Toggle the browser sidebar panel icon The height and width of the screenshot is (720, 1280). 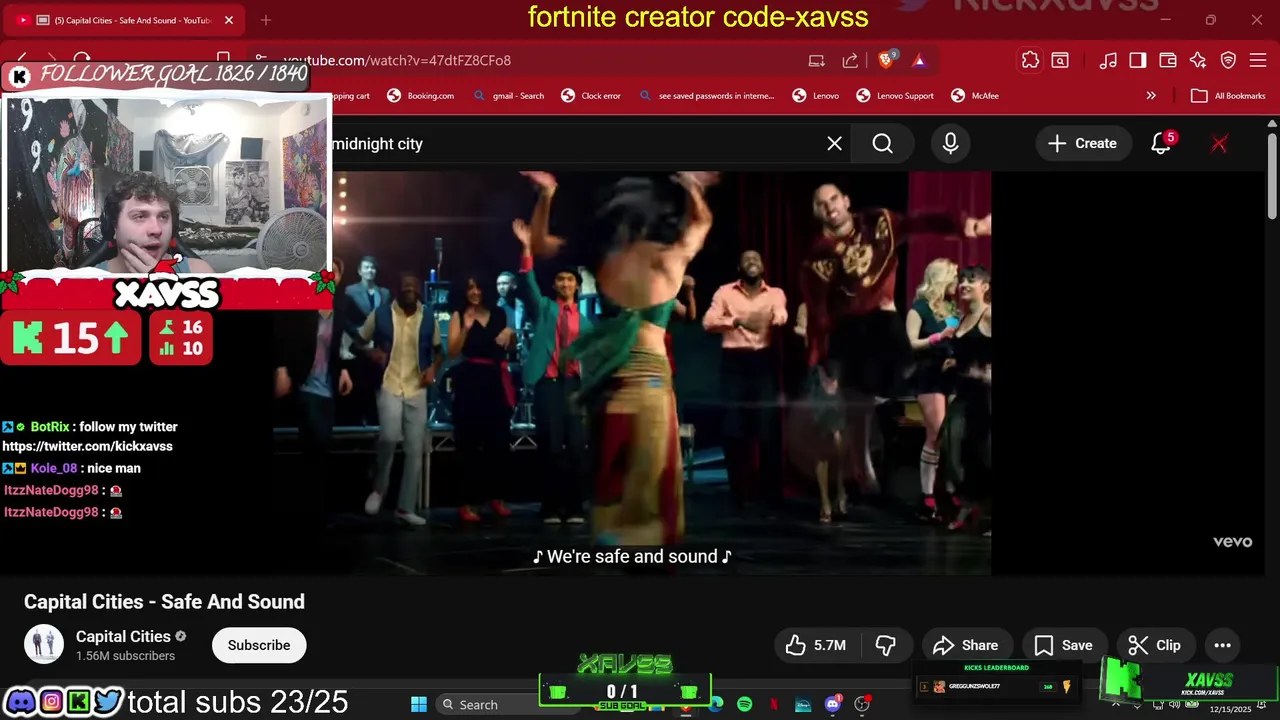(1138, 60)
